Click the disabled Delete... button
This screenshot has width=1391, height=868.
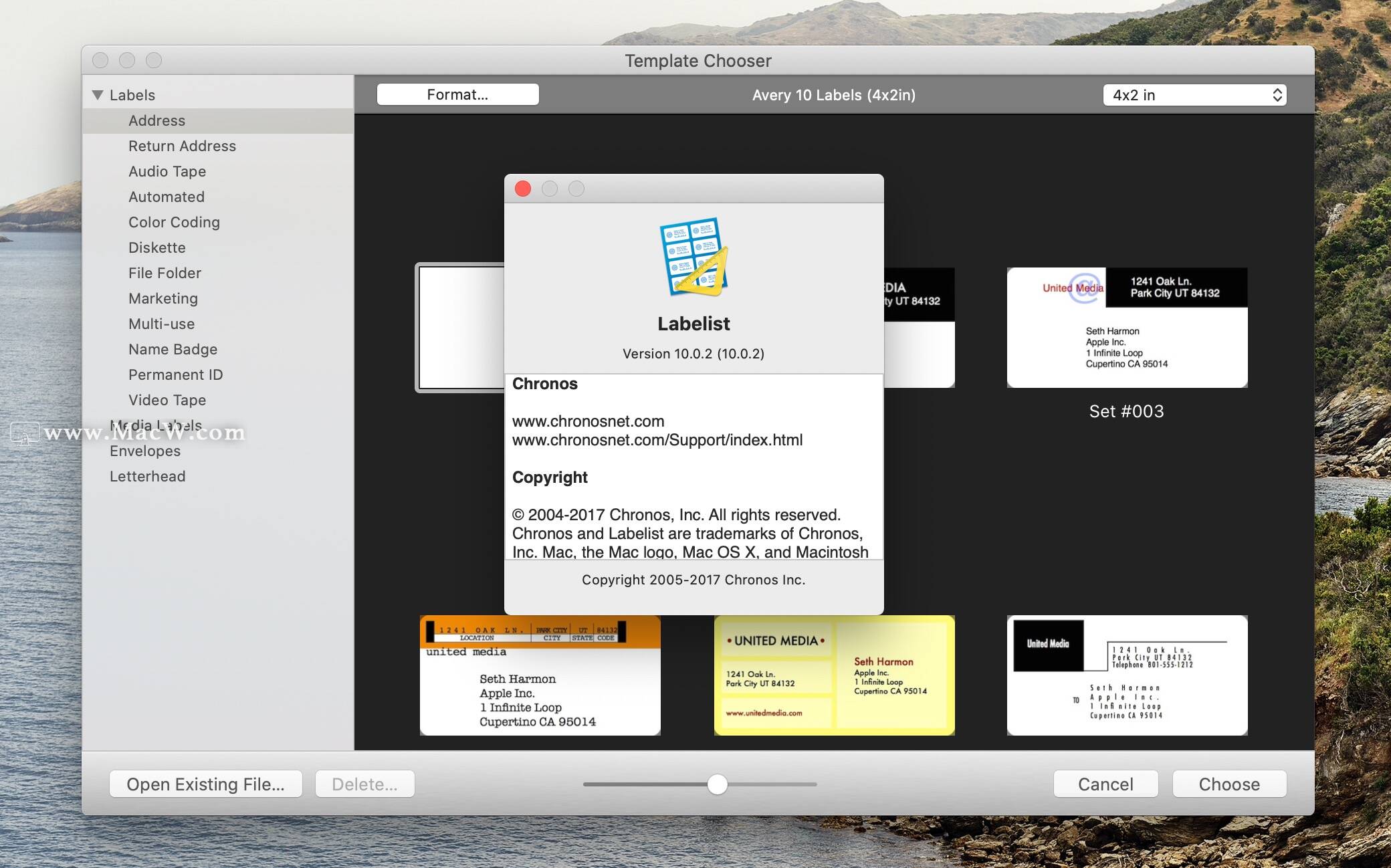tap(364, 784)
